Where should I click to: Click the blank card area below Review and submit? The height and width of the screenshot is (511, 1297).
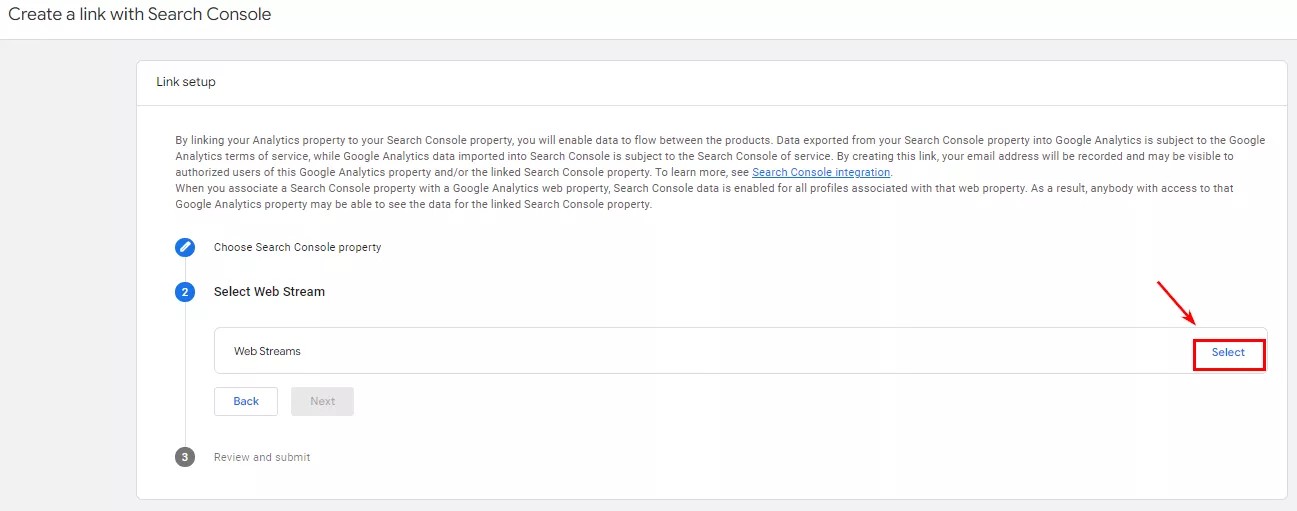(x=712, y=484)
